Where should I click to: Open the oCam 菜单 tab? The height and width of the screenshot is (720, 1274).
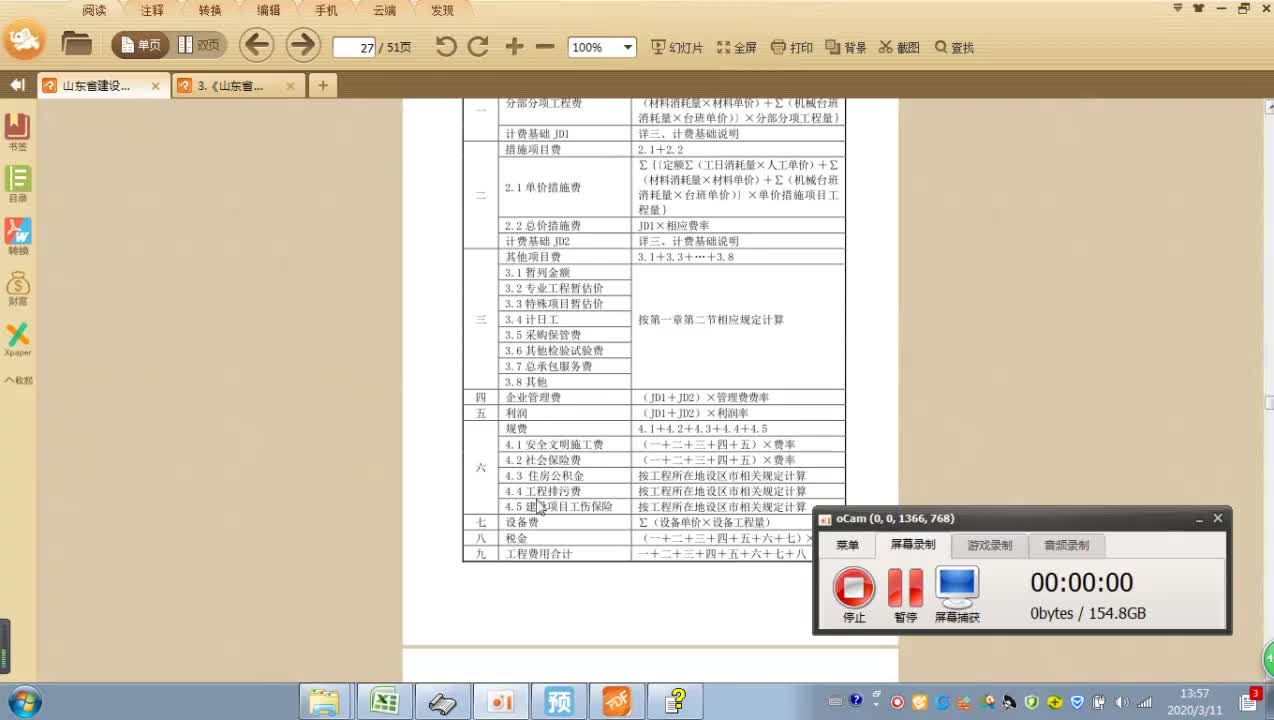[847, 545]
